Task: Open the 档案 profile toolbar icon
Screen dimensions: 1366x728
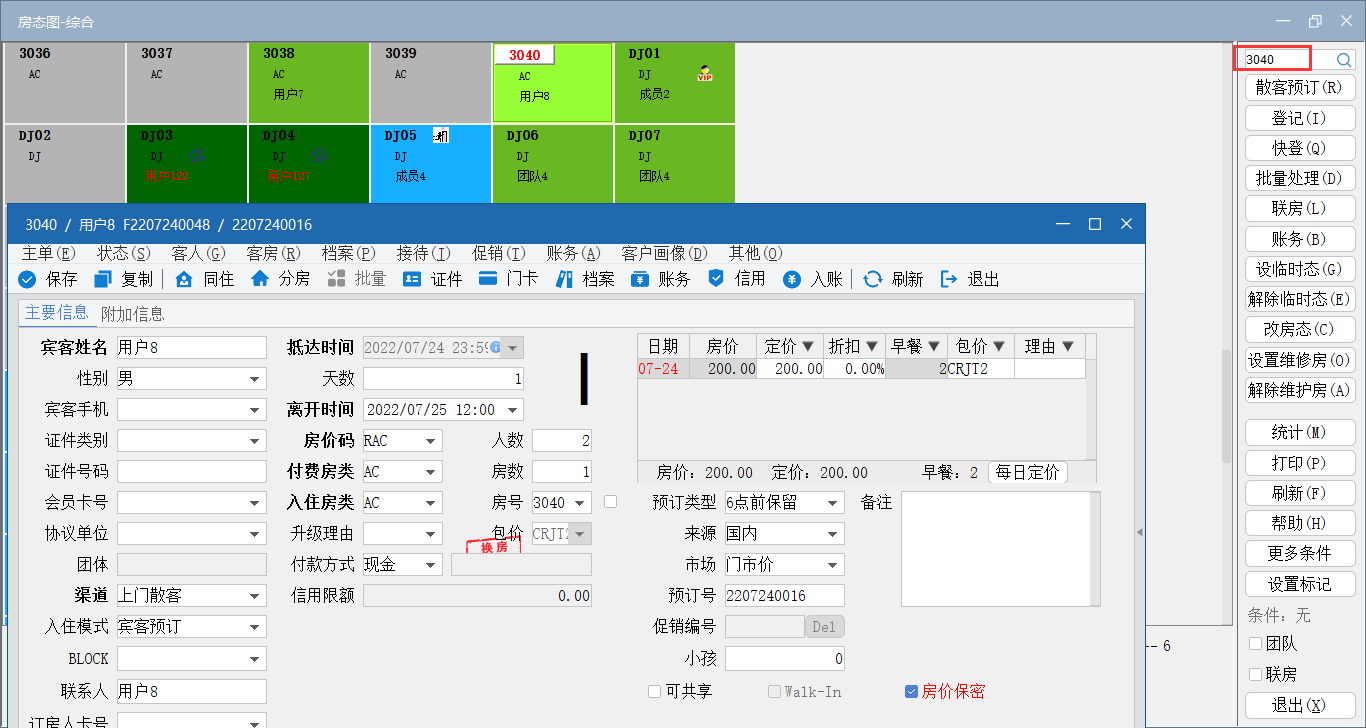Action: (564, 279)
